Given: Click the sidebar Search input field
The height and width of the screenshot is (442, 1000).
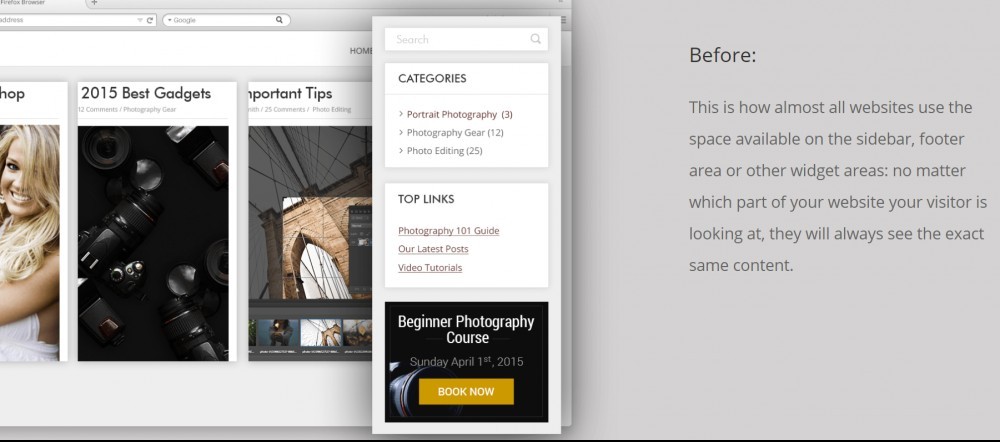Looking at the screenshot, I should tap(466, 39).
